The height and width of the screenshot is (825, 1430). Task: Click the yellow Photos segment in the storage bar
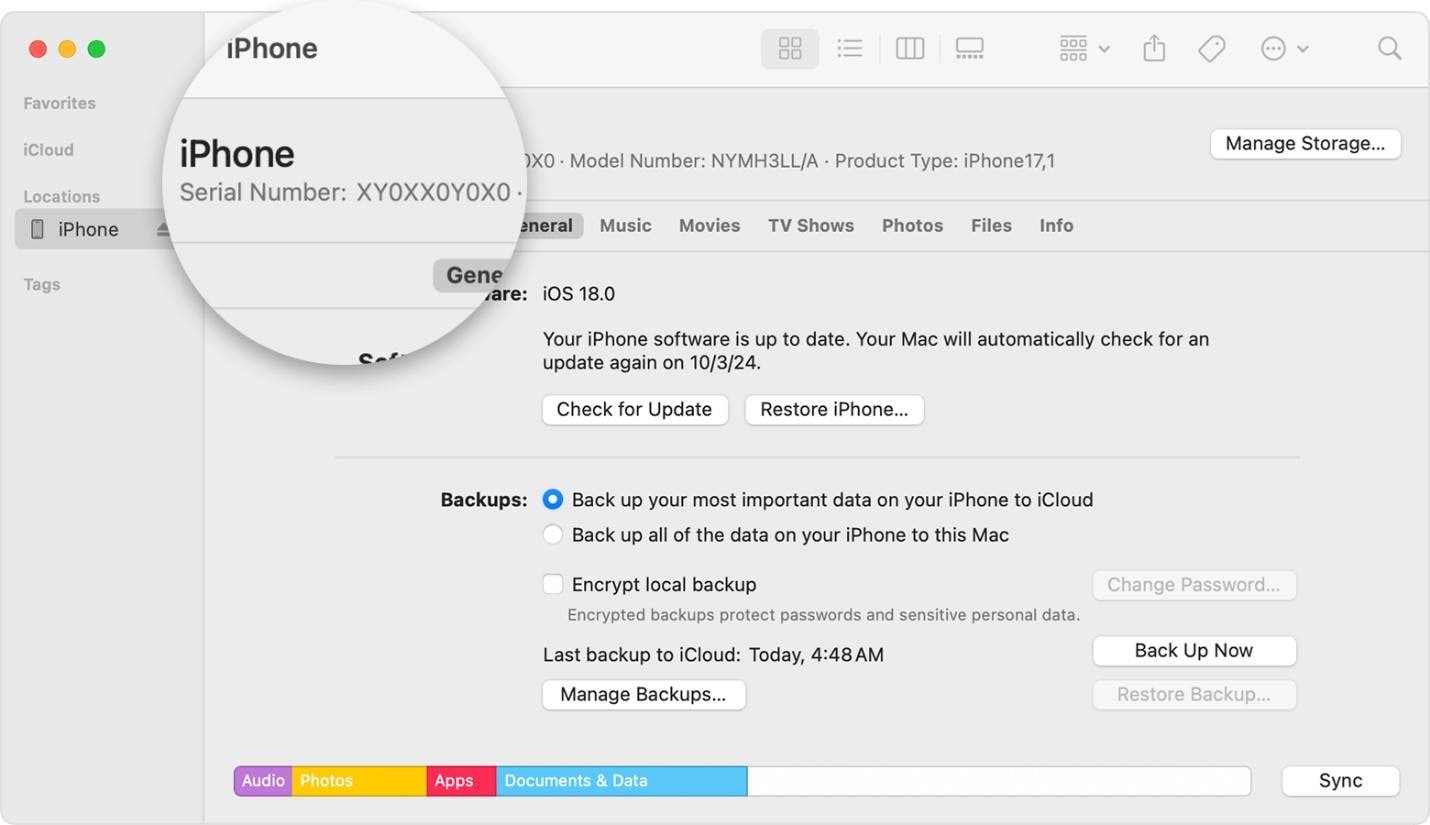(359, 781)
